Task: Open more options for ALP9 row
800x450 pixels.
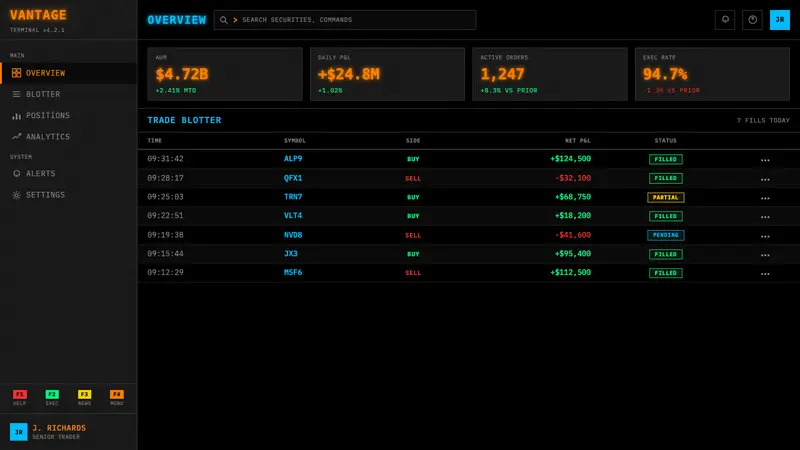Action: (x=765, y=160)
